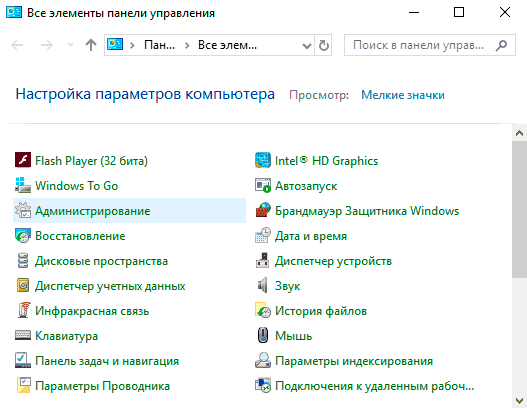This screenshot has height=408, width=527.
Task: Click the Восстановление icon
Action: click(x=23, y=235)
